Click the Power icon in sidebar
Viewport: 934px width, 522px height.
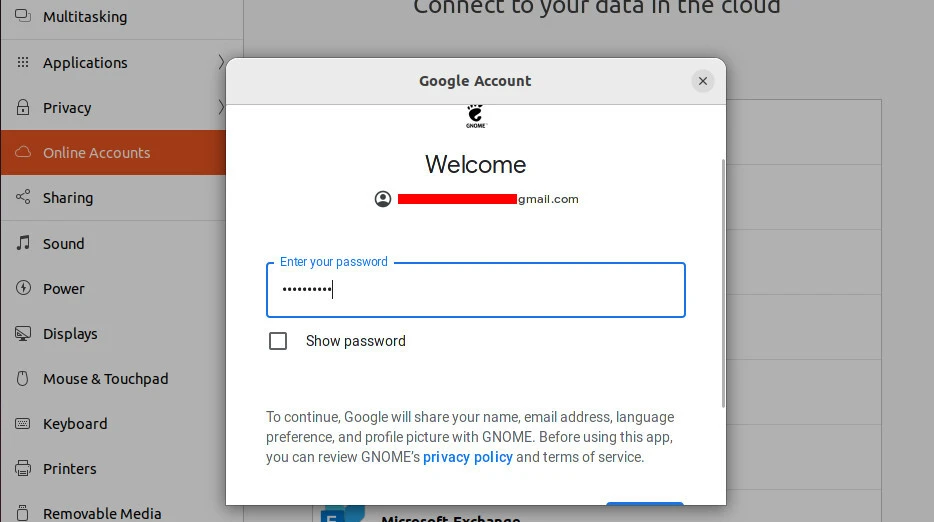click(x=22, y=288)
